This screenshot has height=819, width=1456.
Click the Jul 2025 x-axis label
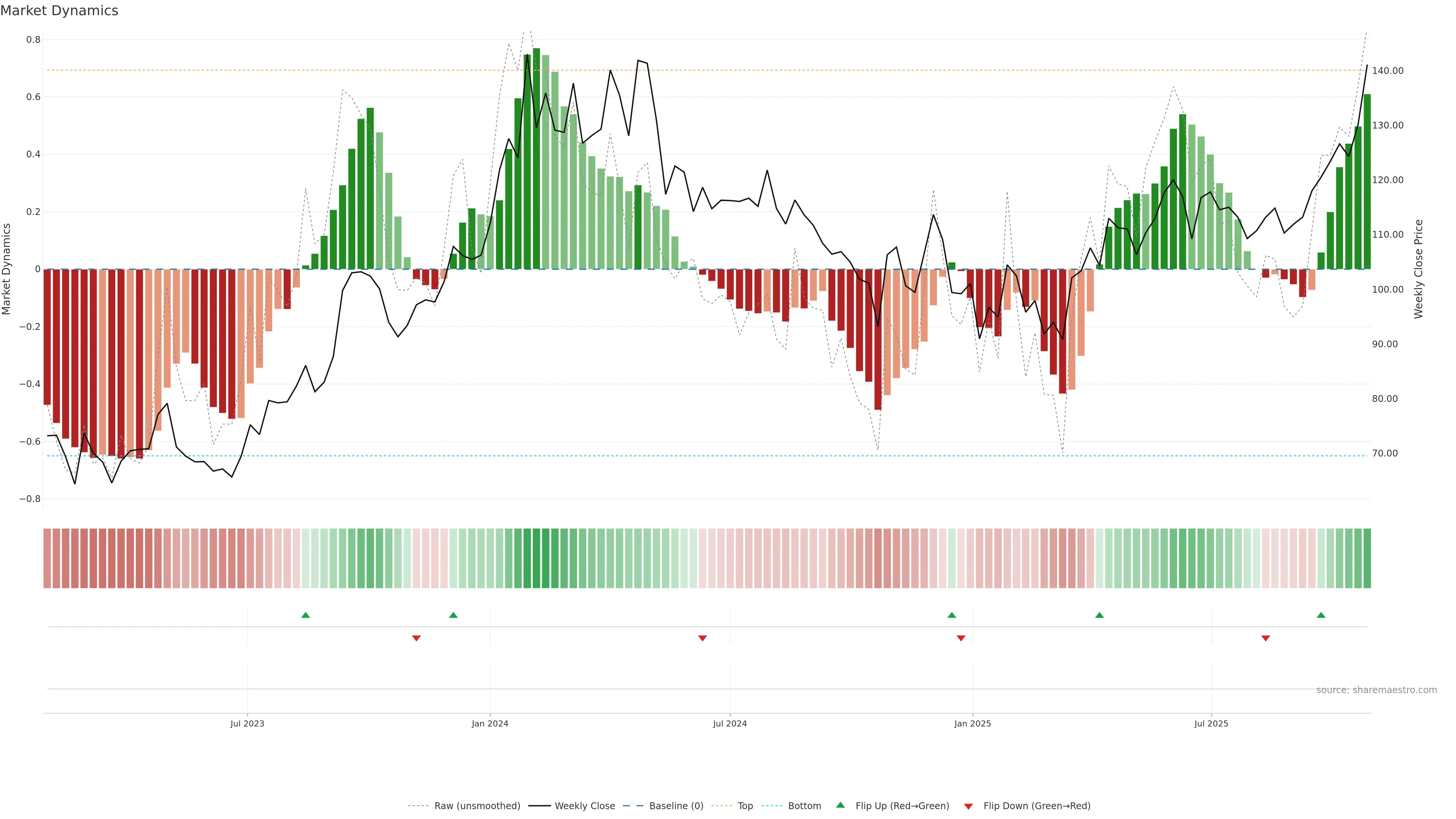tap(1211, 723)
